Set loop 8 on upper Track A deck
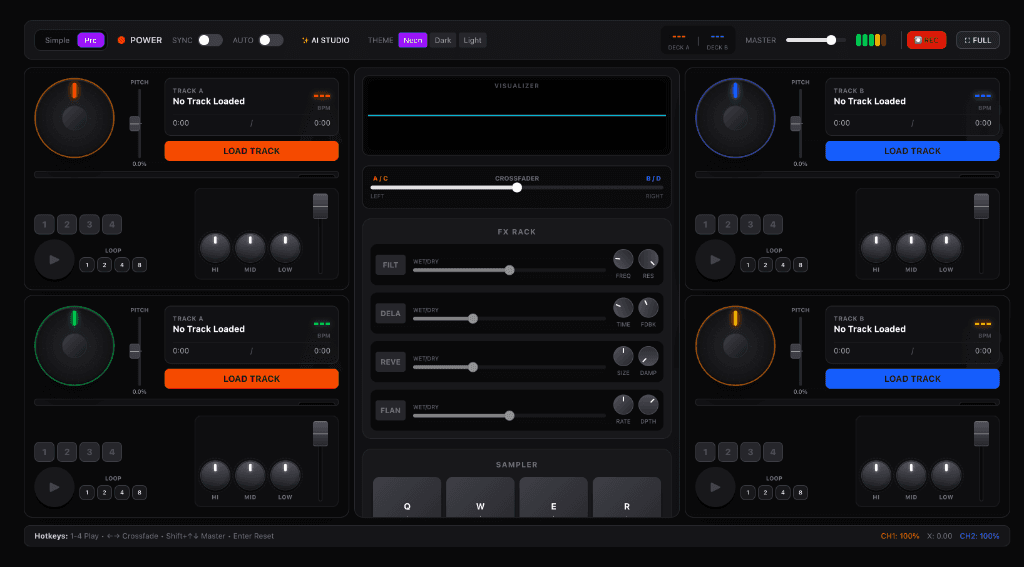 click(139, 265)
